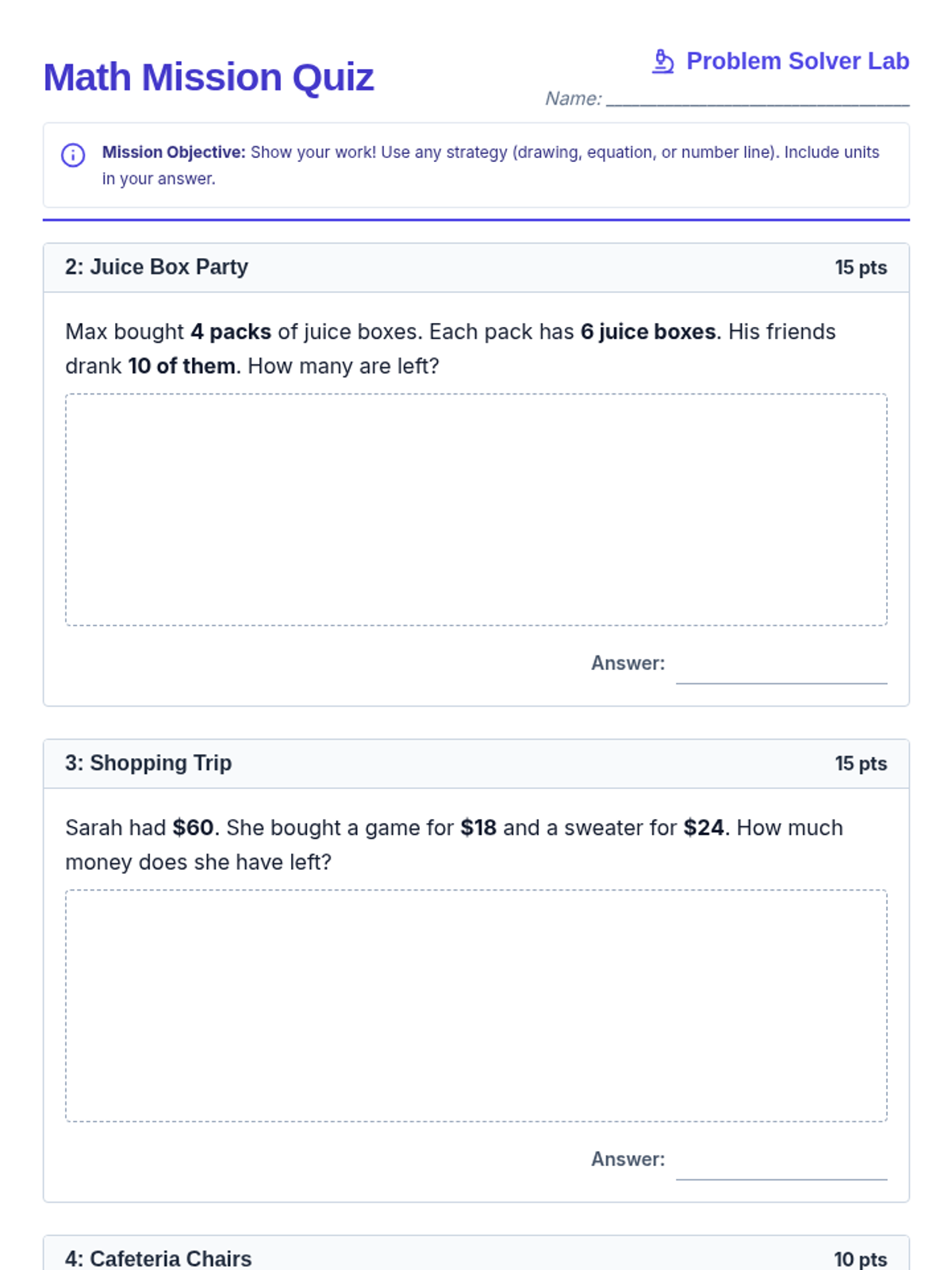Click the 15 pts label for Shopping Trip

(860, 764)
